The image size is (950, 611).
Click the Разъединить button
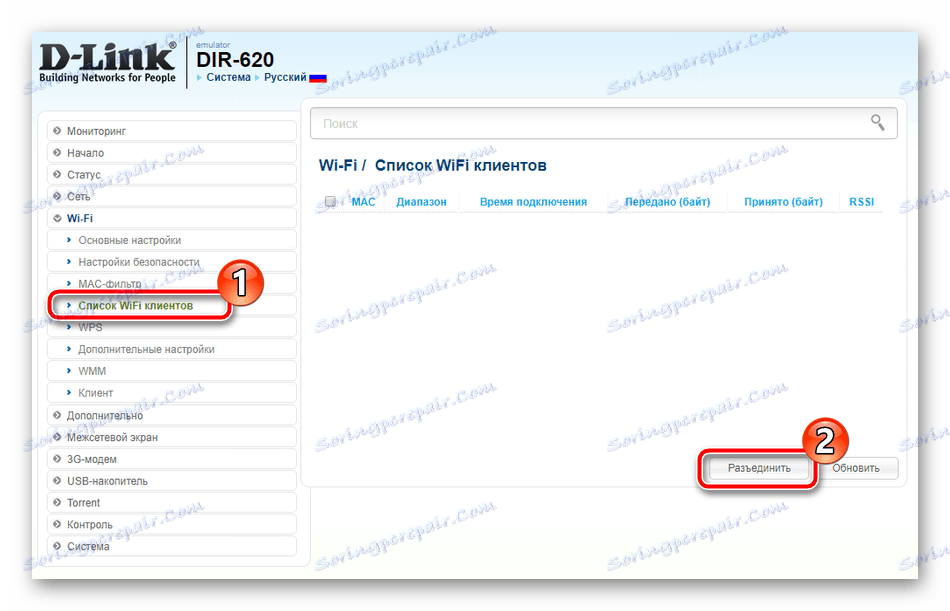click(759, 468)
